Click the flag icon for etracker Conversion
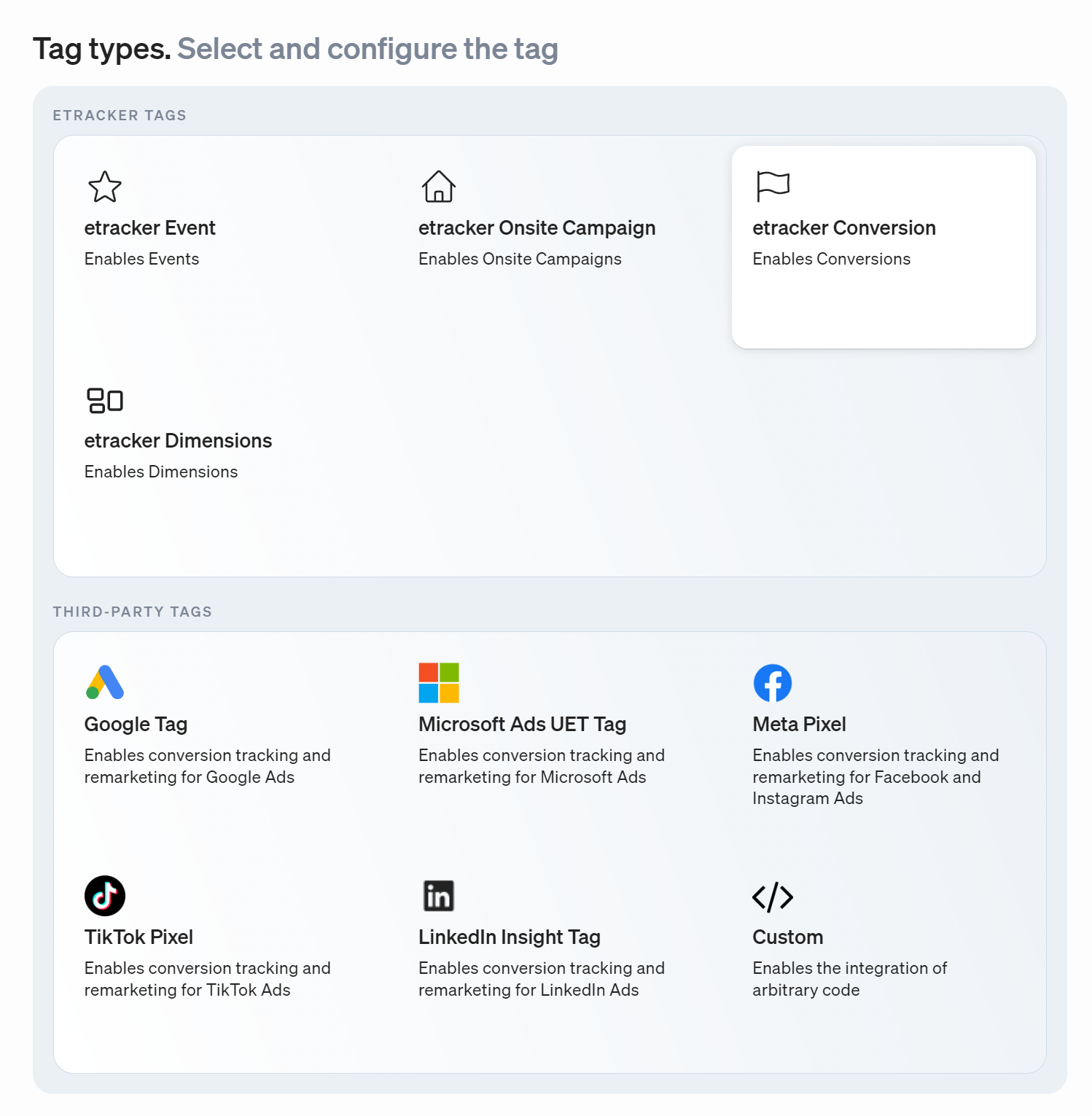The height and width of the screenshot is (1116, 1092). 773,187
